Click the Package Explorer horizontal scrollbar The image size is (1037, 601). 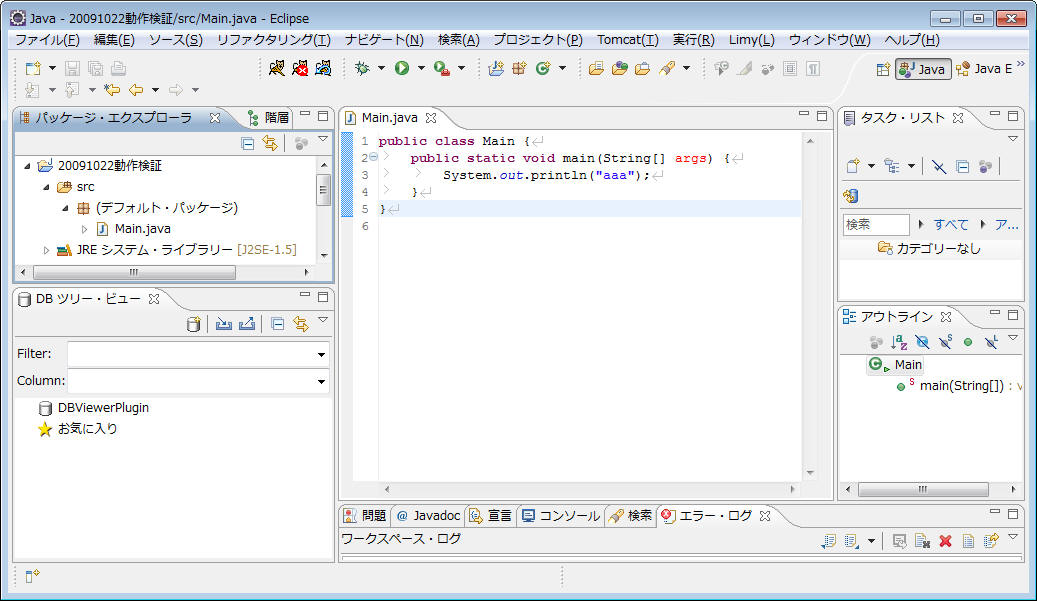point(135,272)
